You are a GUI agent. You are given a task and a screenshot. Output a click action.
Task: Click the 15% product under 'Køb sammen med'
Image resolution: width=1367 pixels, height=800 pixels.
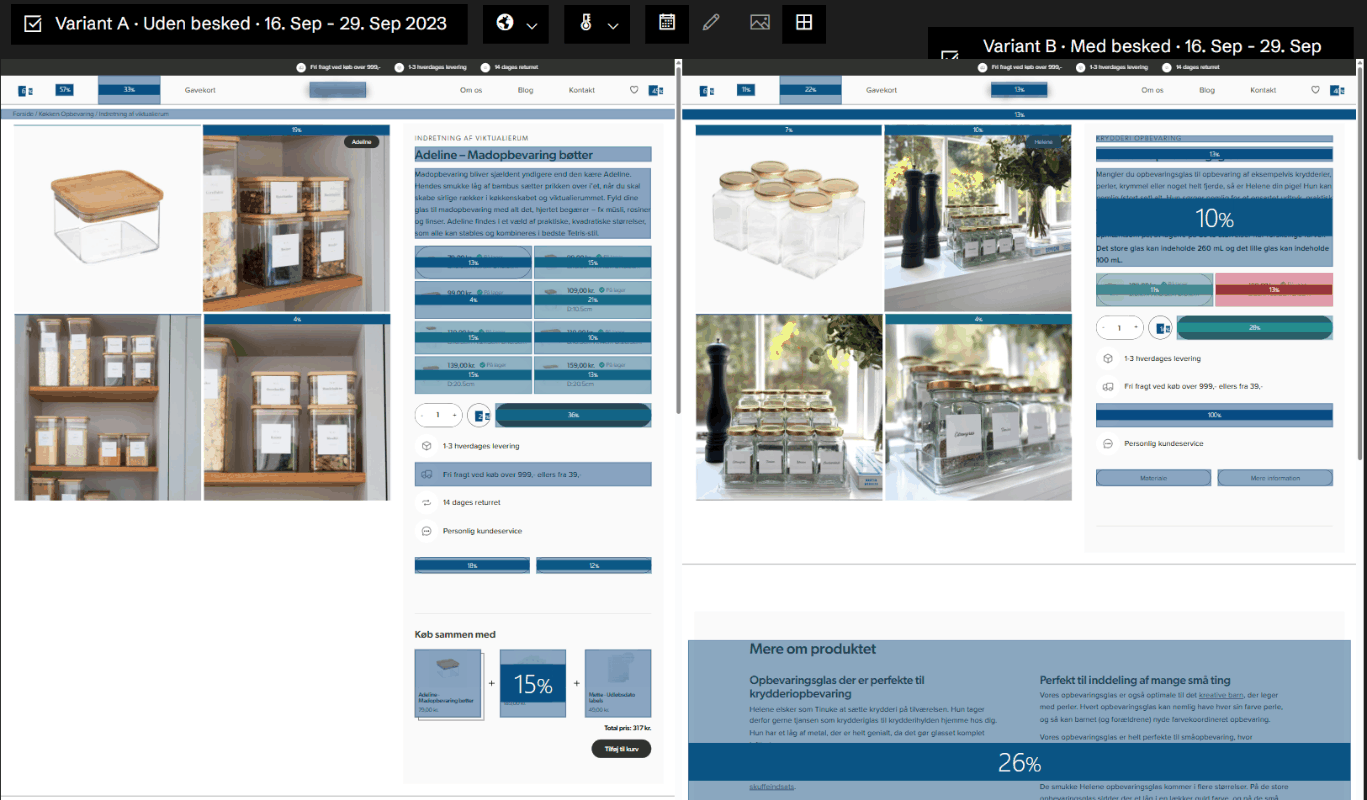pyautogui.click(x=533, y=684)
